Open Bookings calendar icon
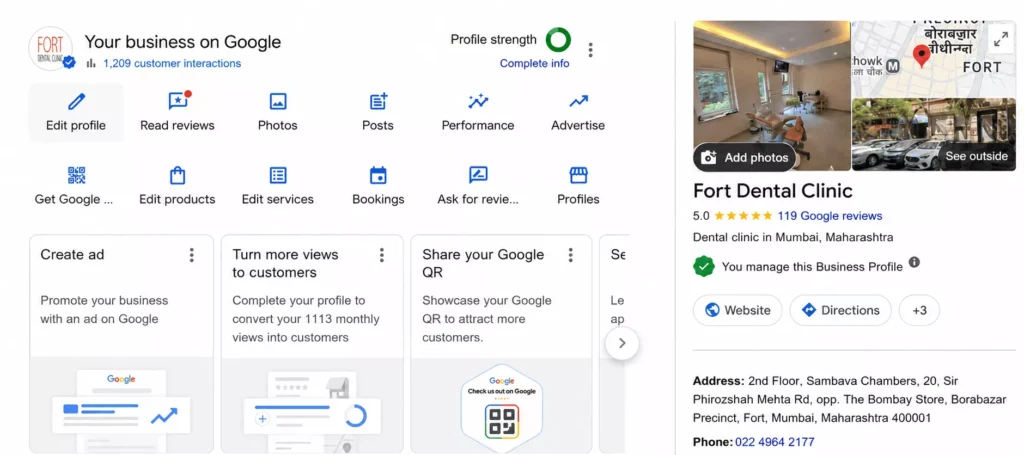The image size is (1024, 455). pyautogui.click(x=378, y=175)
